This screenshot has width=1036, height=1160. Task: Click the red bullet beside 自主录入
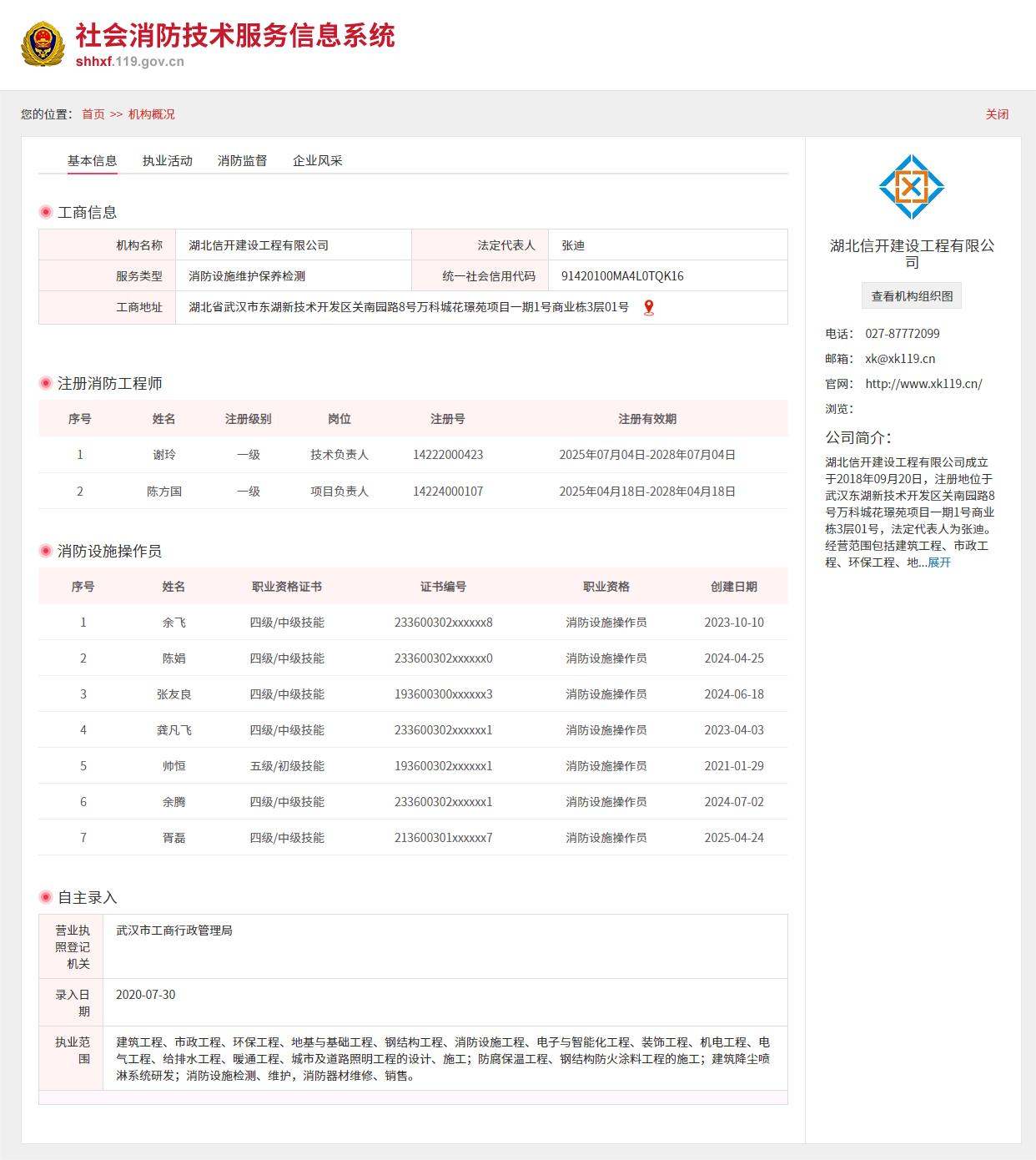click(46, 898)
